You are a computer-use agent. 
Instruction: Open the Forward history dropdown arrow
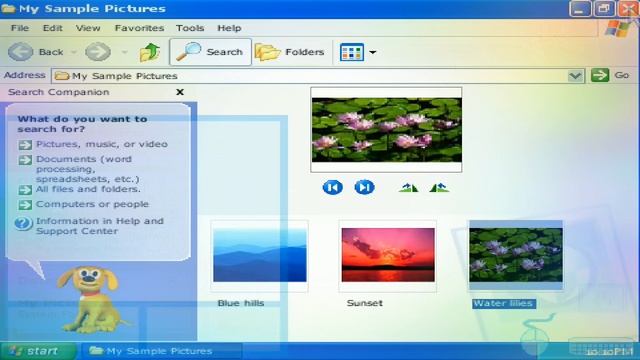click(x=124, y=52)
